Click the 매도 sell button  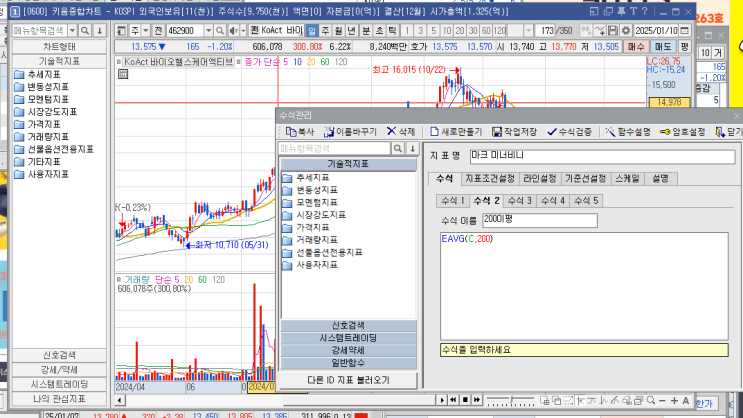pyautogui.click(x=662, y=47)
